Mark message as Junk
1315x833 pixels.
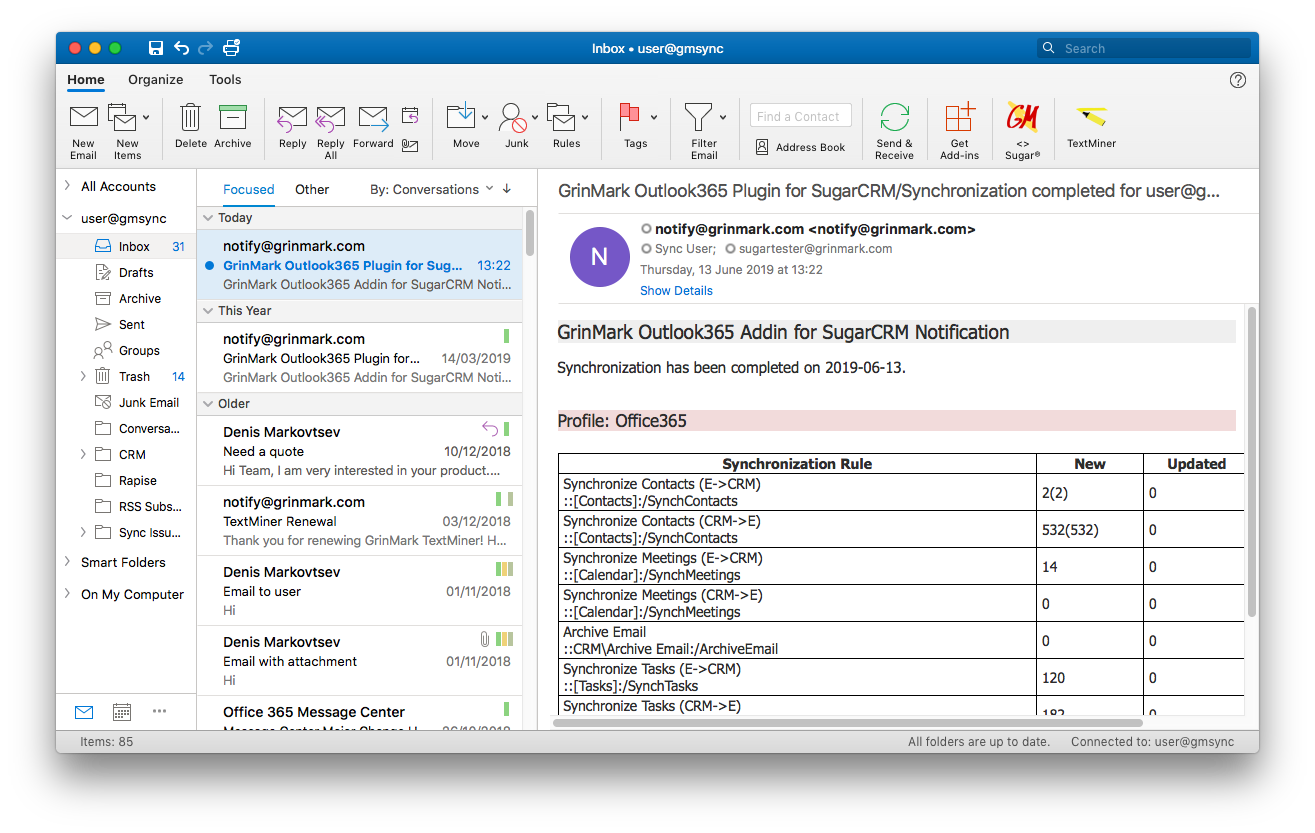coord(513,118)
